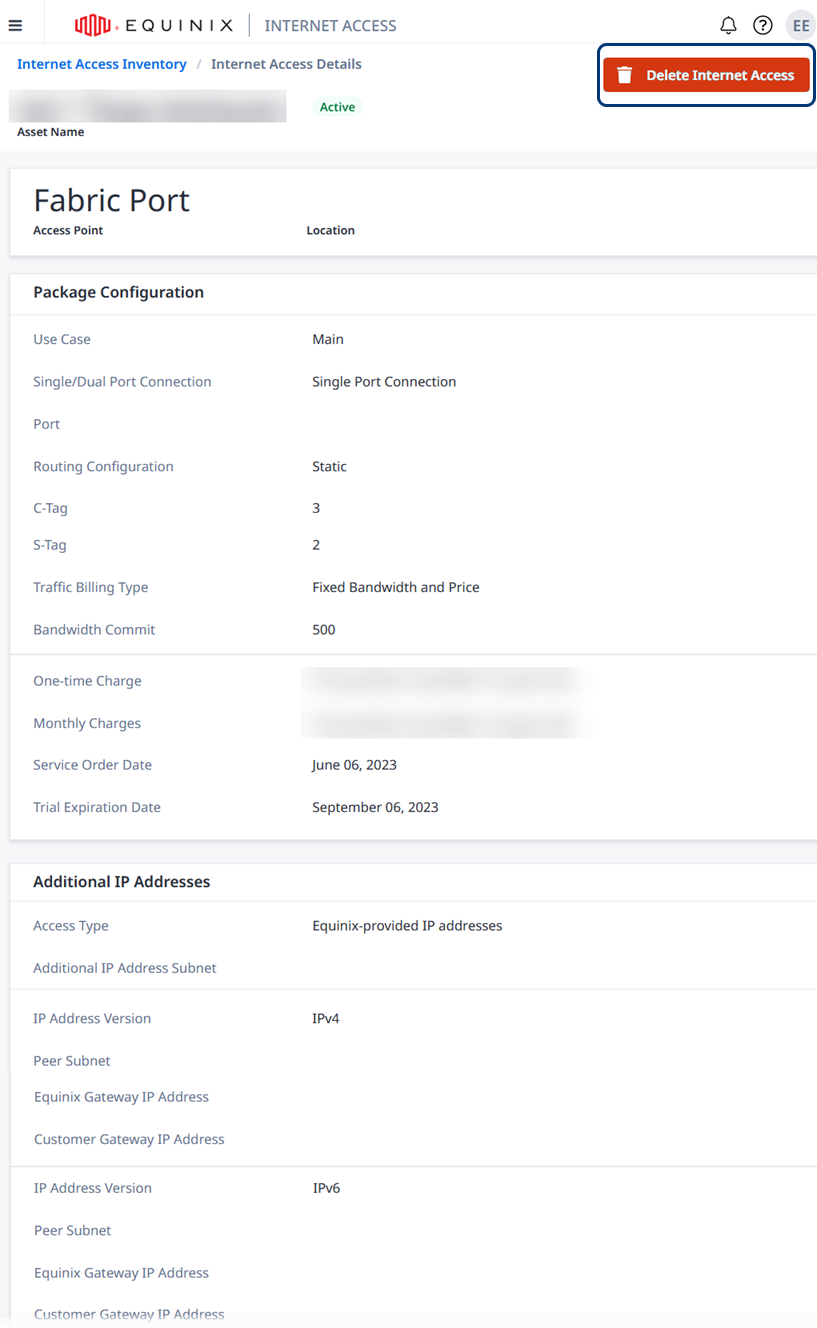This screenshot has width=817, height=1328.
Task: Open the help question mark icon
Action: click(x=763, y=25)
